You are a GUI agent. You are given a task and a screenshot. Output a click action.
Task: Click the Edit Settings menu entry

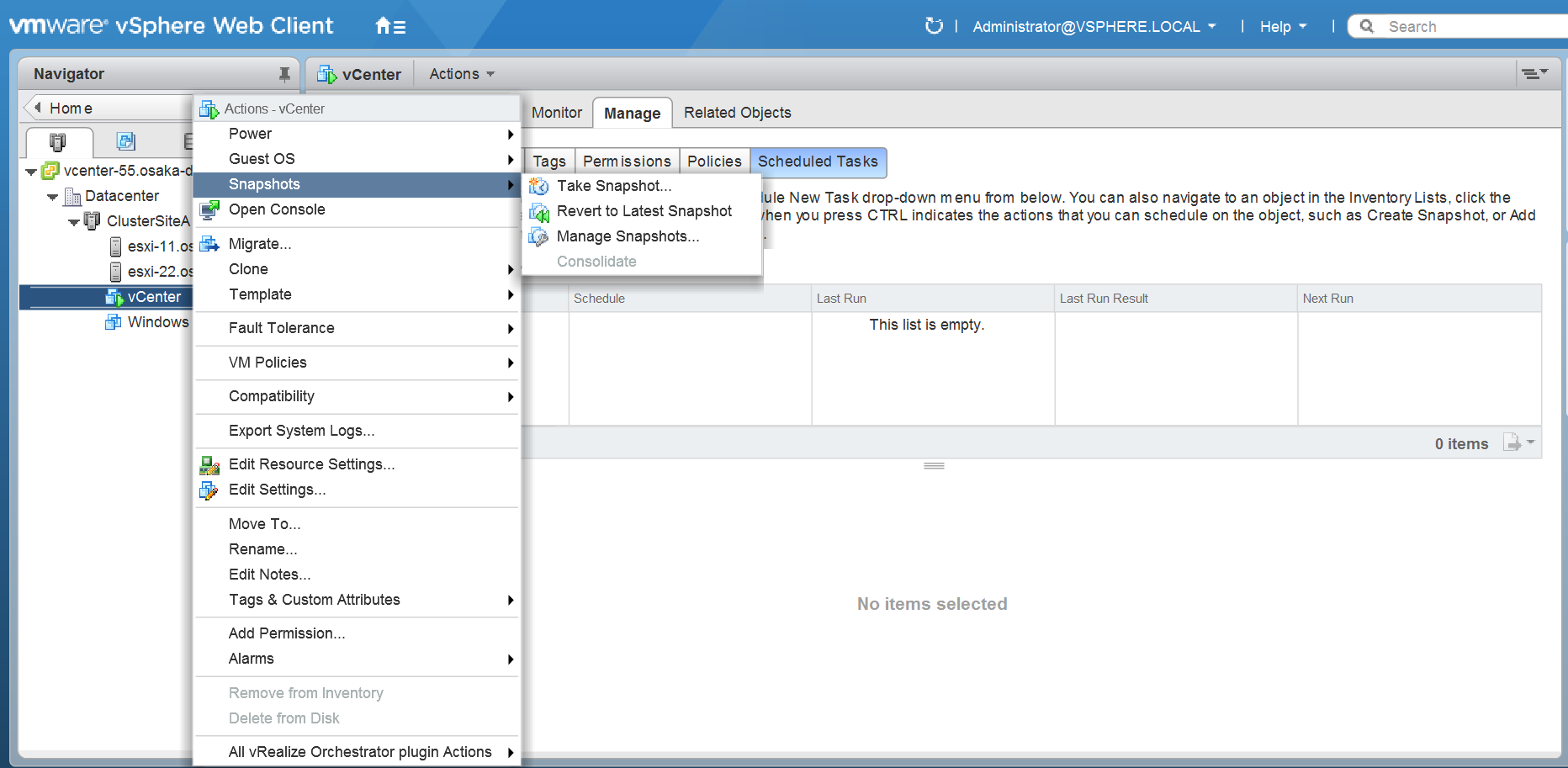pyautogui.click(x=277, y=490)
